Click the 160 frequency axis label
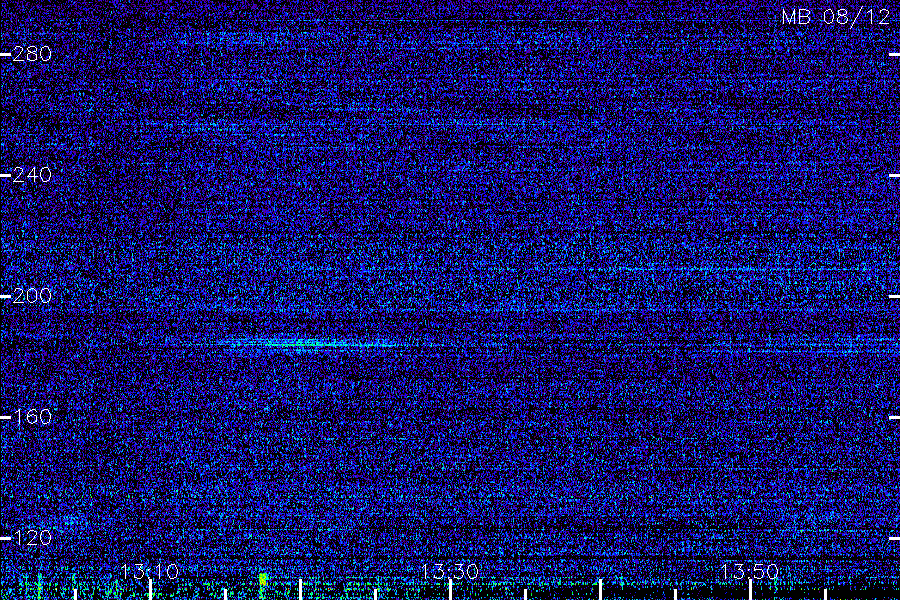 [x=32, y=417]
